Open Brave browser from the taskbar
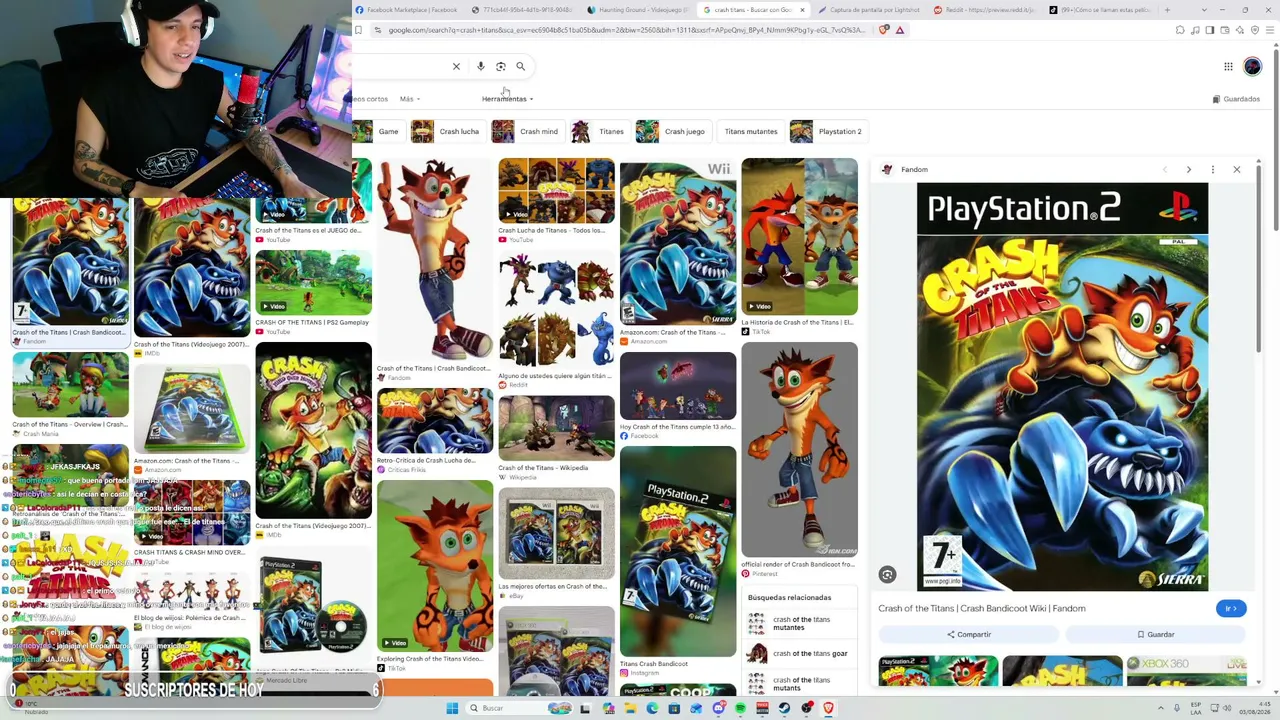The width and height of the screenshot is (1280, 720). pyautogui.click(x=828, y=708)
